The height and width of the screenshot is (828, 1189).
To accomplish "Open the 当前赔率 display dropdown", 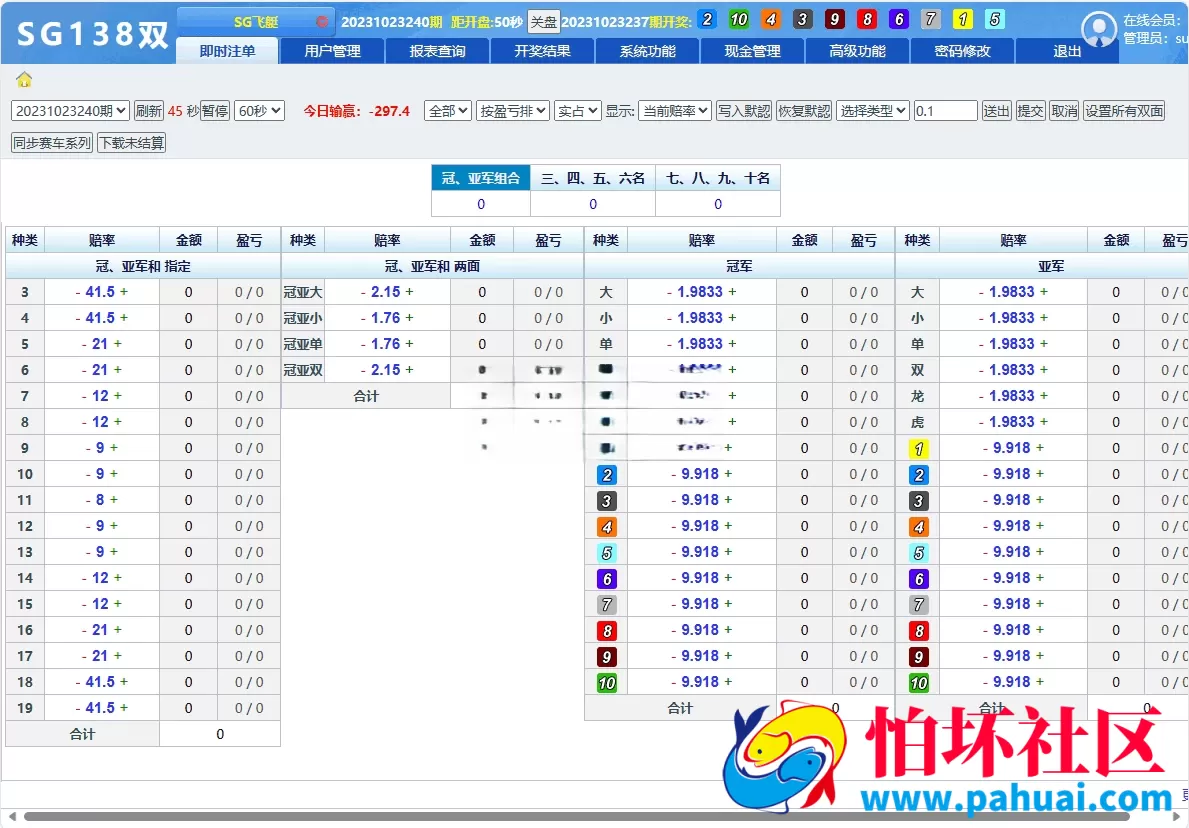I will coord(675,111).
